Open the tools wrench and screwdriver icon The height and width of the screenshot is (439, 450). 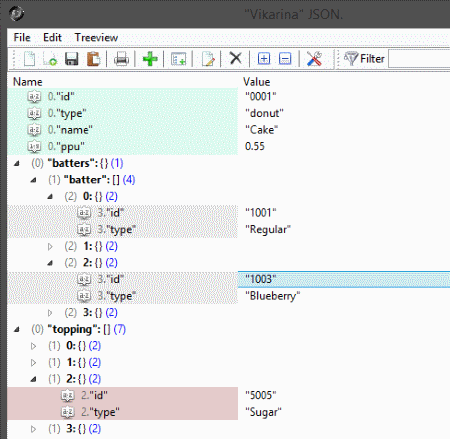click(x=314, y=59)
